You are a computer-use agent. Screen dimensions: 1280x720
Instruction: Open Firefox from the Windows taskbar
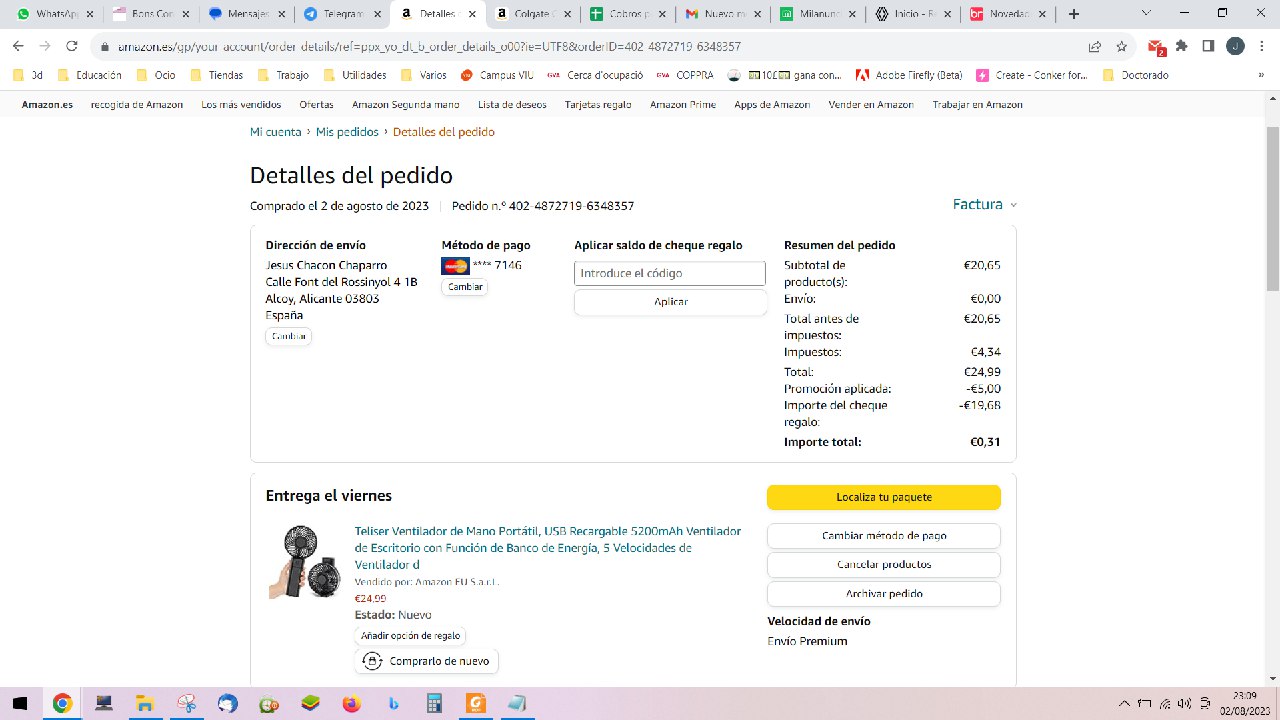(350, 703)
